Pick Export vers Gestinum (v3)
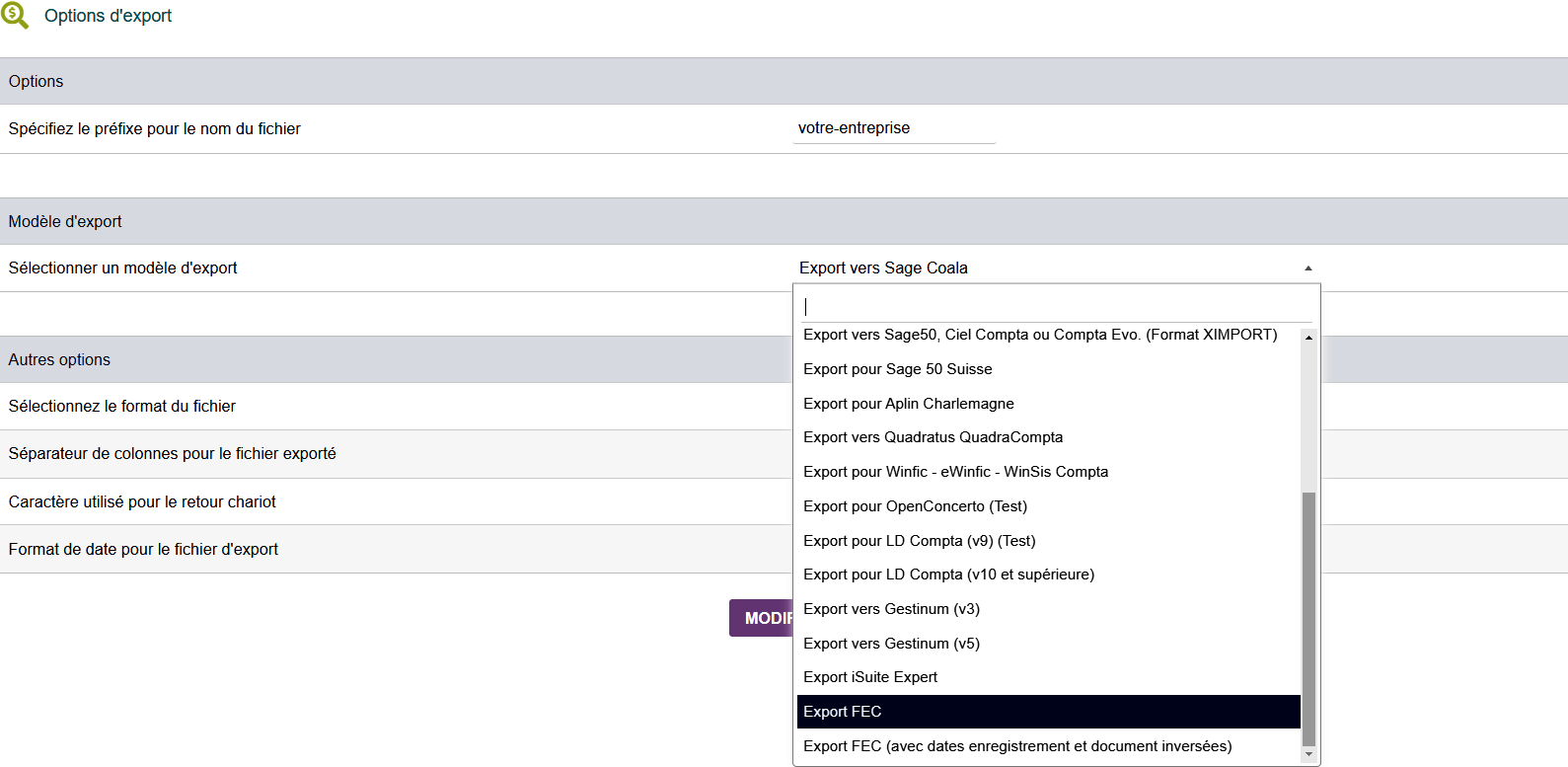 click(1048, 609)
